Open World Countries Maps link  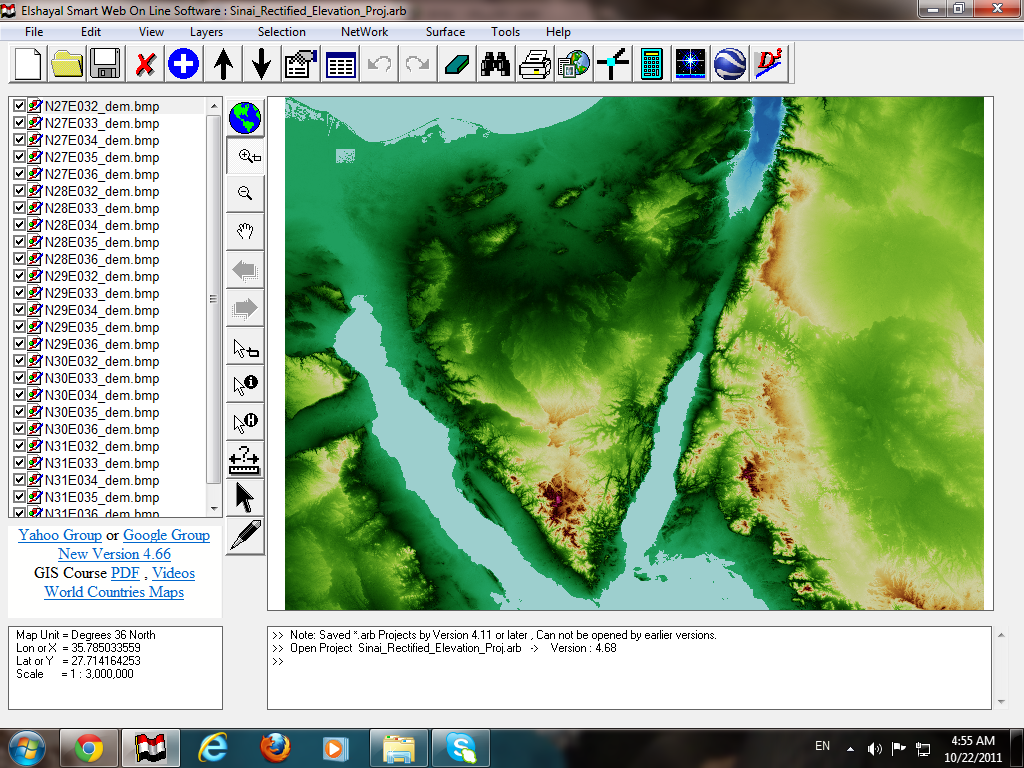[x=114, y=592]
